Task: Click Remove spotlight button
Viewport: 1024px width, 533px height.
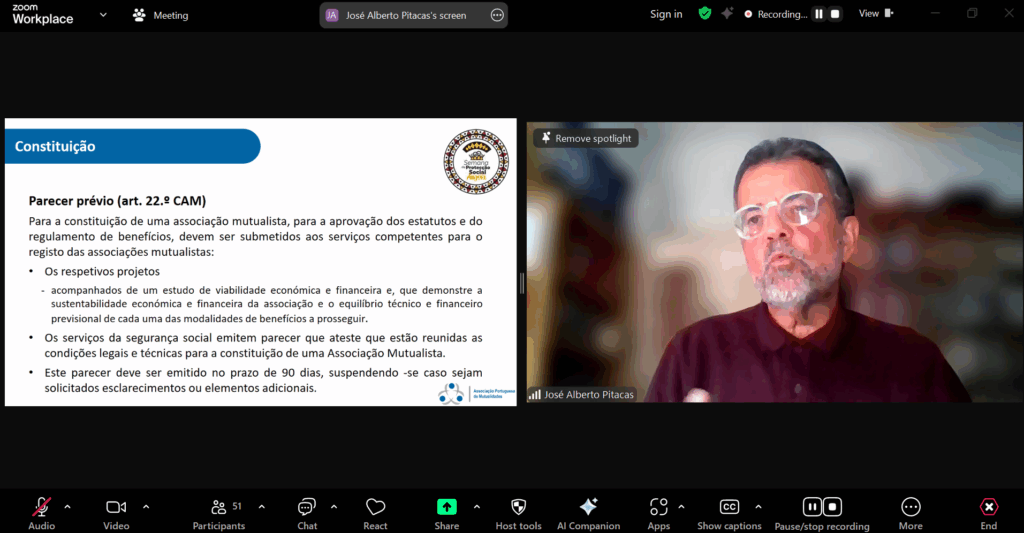Action: tap(586, 138)
